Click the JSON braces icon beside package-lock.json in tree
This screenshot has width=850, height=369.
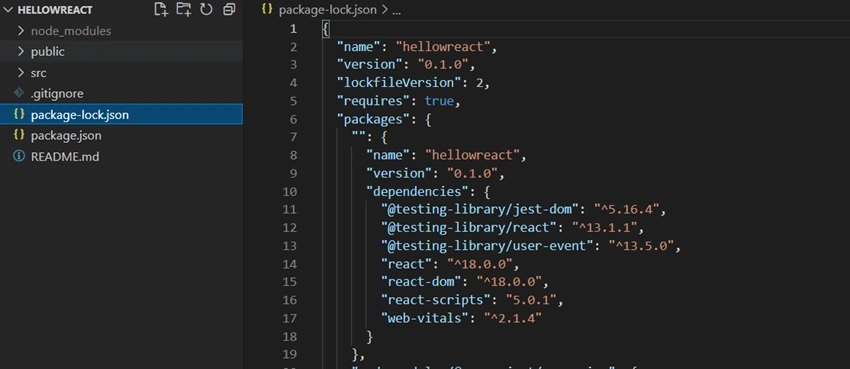19,114
